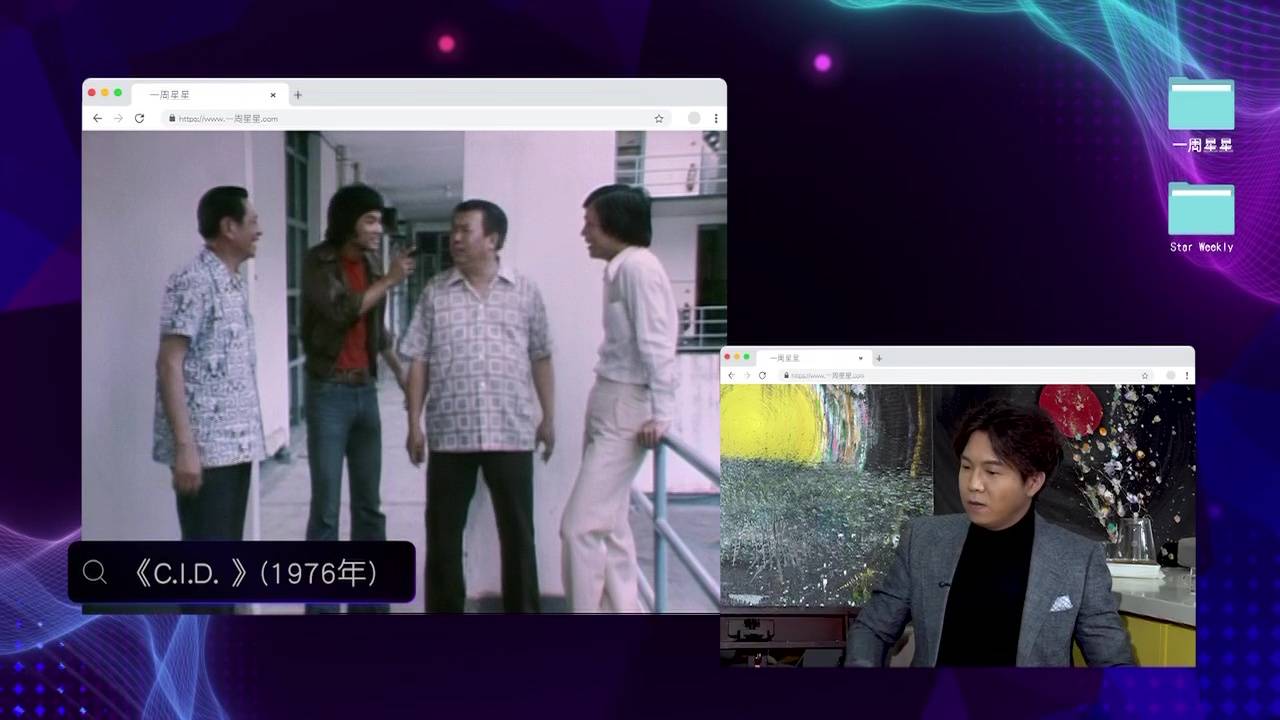The height and width of the screenshot is (720, 1280).
Task: Click the address bar in the large browser
Action: pyautogui.click(x=400, y=118)
